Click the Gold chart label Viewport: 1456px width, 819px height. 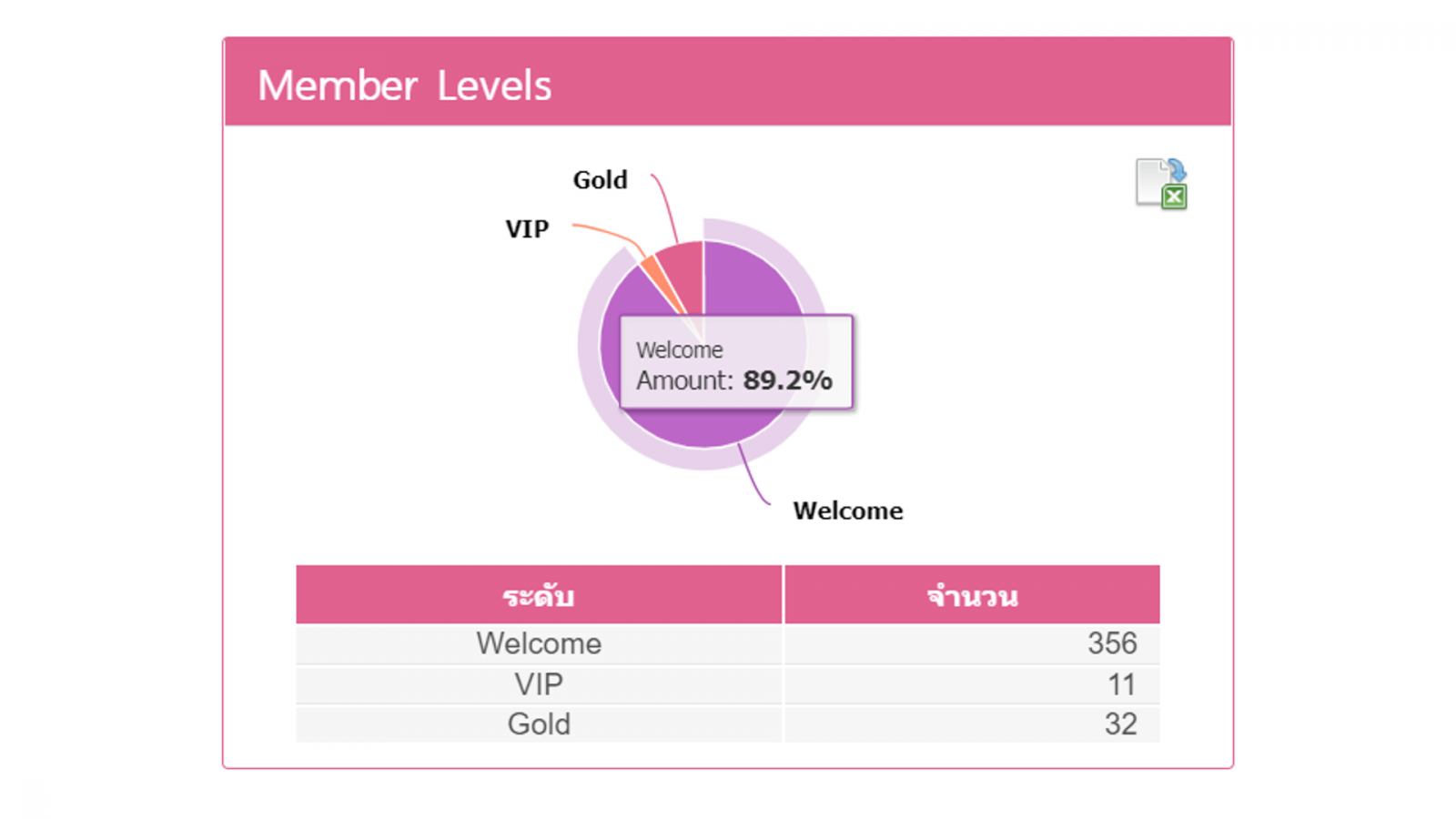(x=600, y=180)
